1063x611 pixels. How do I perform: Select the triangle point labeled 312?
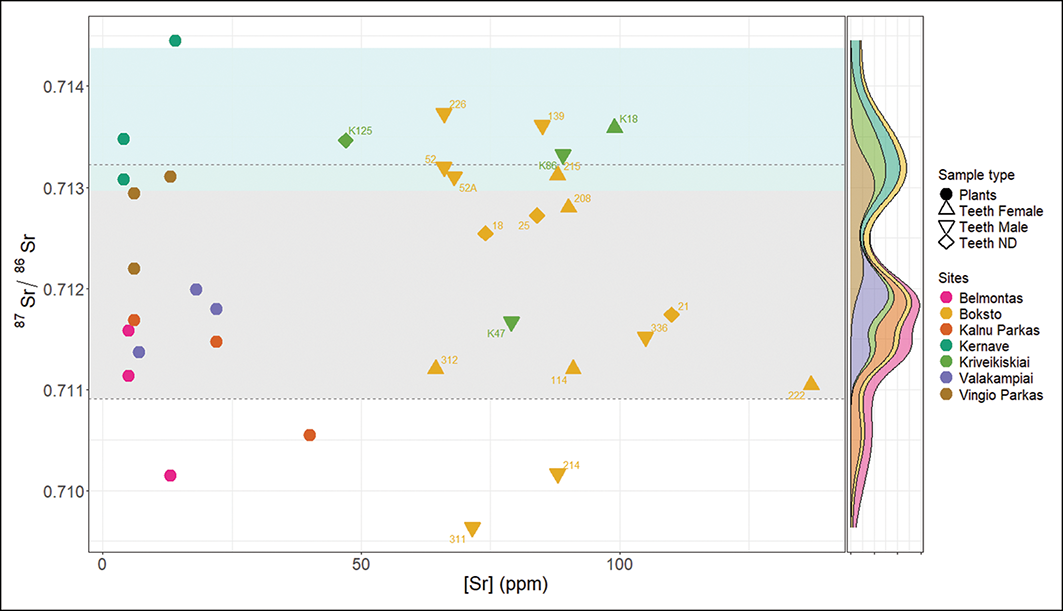click(x=436, y=367)
